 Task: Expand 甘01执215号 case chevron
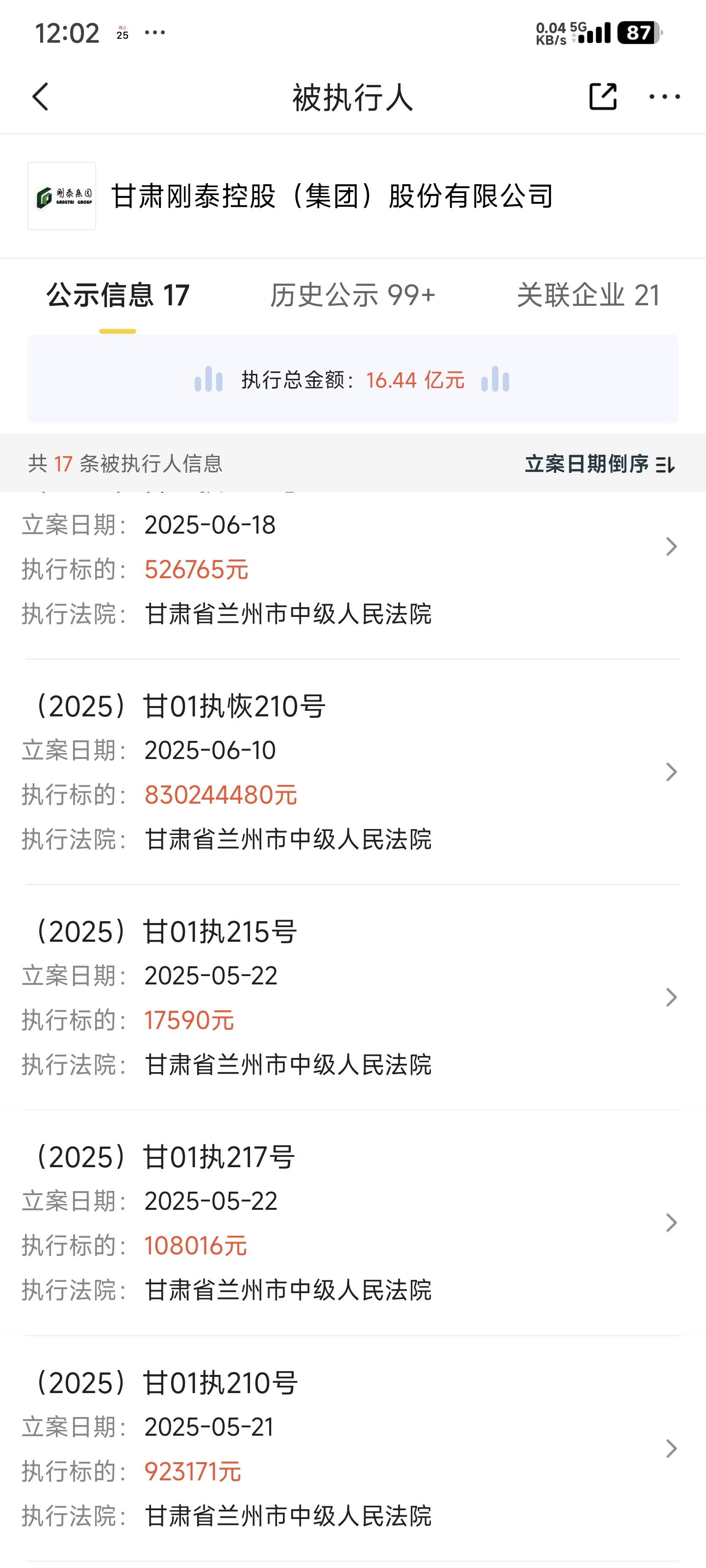[x=671, y=997]
